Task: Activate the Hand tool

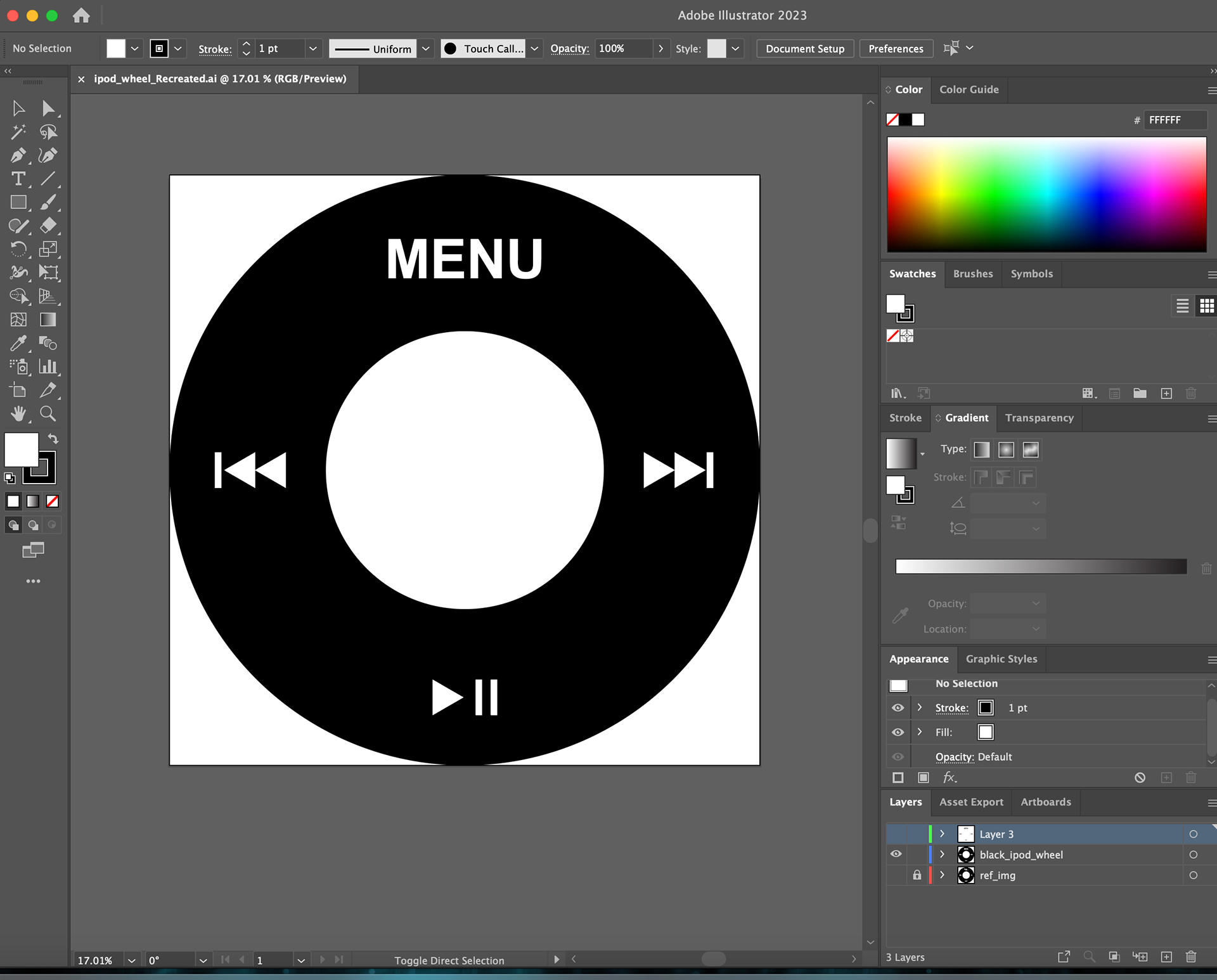Action: click(x=18, y=413)
